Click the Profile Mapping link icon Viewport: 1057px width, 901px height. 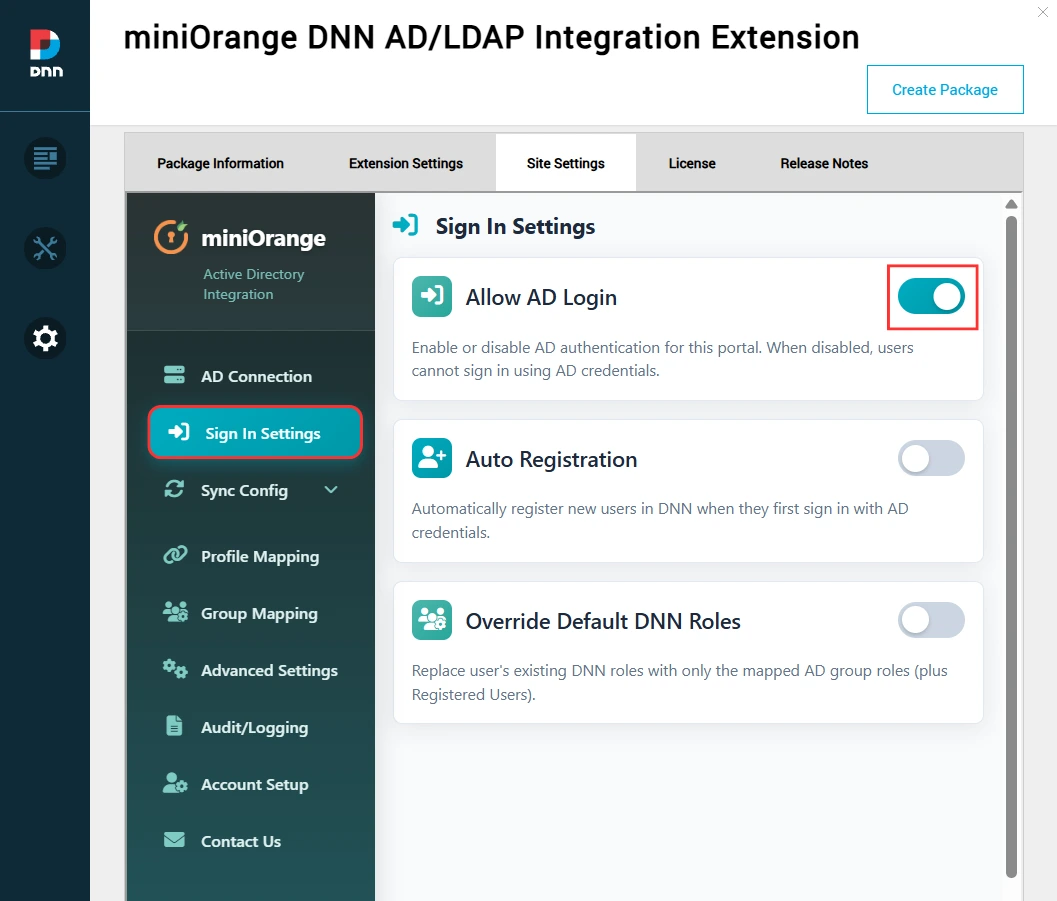[x=175, y=555]
